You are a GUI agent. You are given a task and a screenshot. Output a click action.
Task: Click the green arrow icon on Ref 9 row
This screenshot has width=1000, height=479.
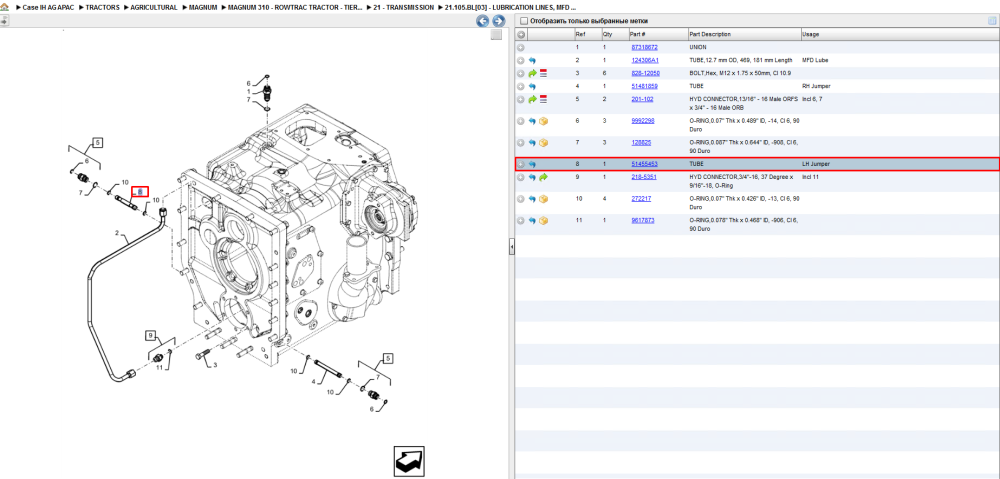click(543, 177)
